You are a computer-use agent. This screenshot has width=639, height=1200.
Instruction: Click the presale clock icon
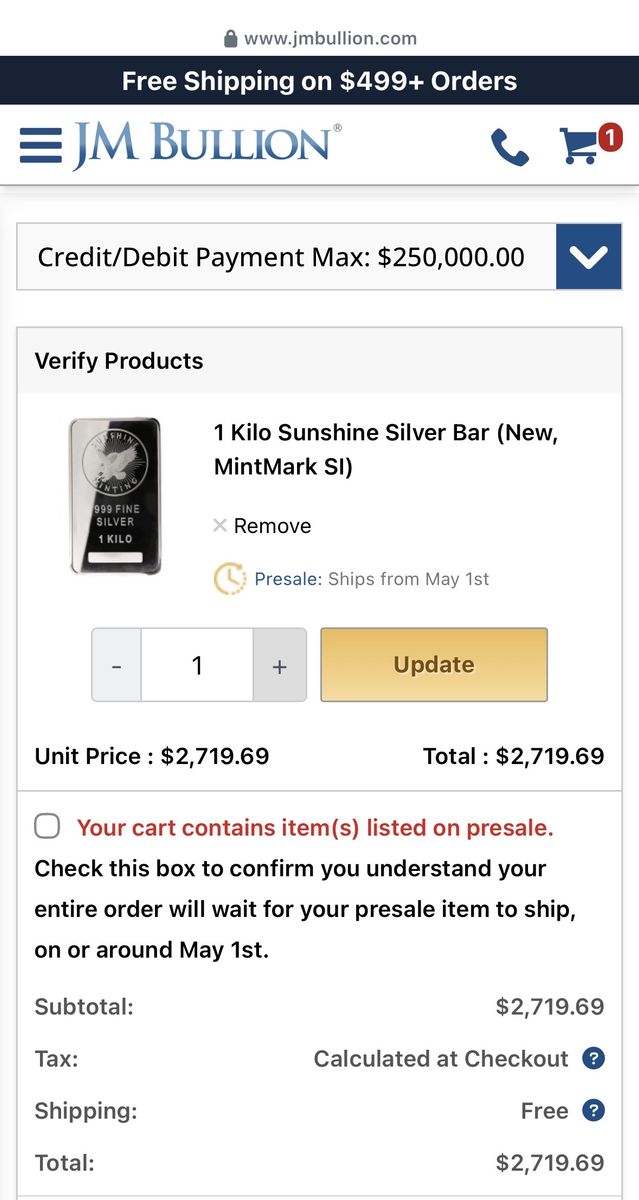coord(230,579)
